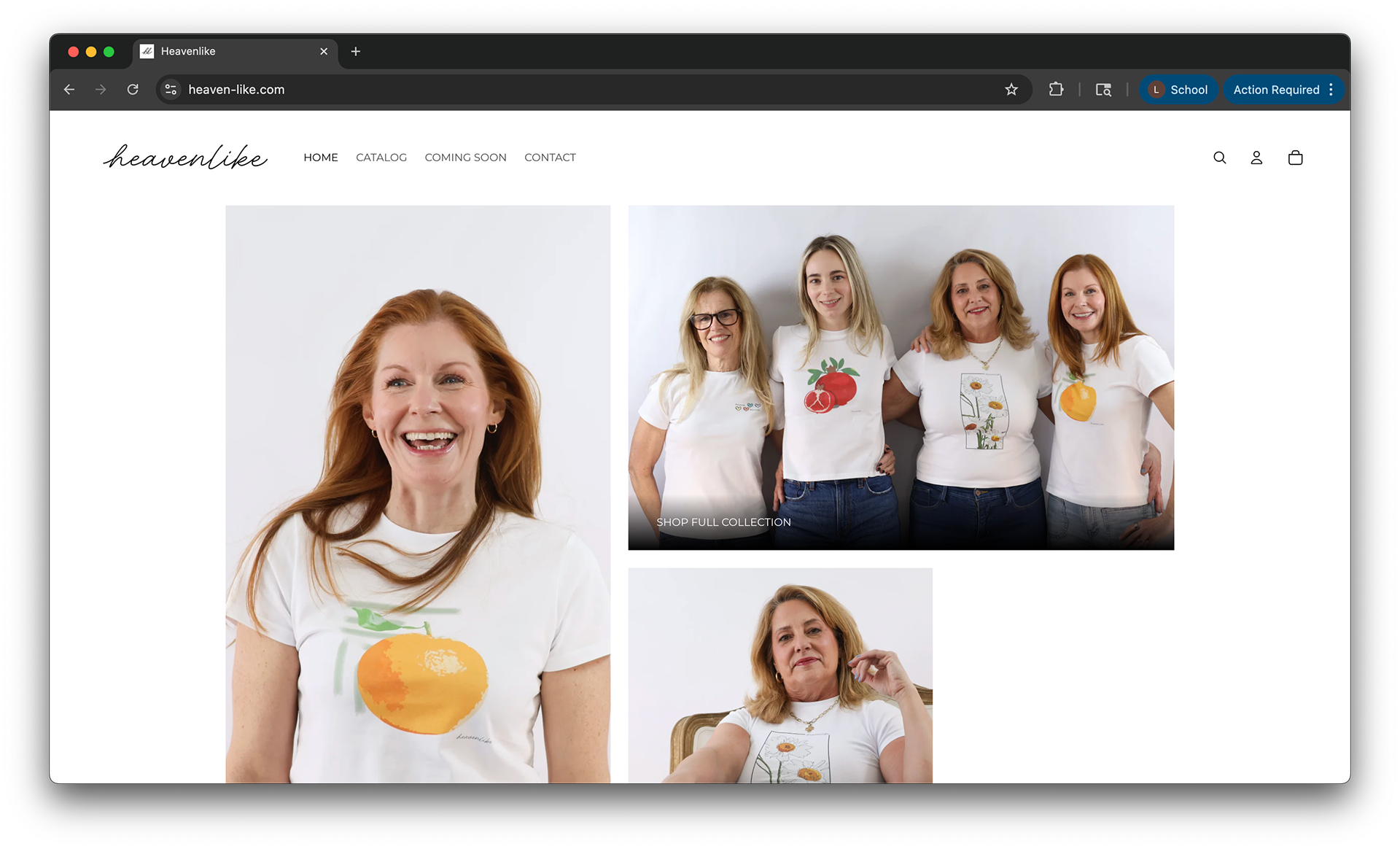Close the Heavenlike tab

324,51
